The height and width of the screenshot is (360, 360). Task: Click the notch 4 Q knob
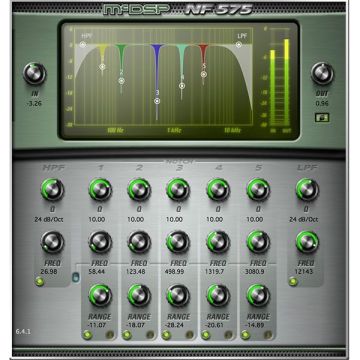click(218, 190)
